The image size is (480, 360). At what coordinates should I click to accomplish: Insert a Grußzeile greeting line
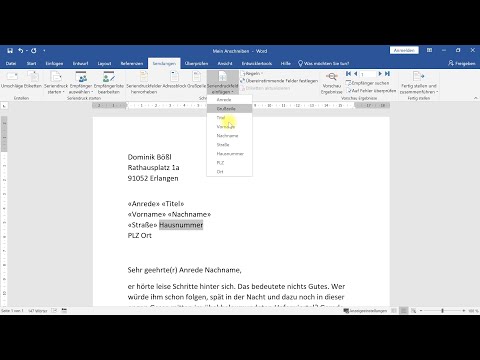[x=197, y=80]
